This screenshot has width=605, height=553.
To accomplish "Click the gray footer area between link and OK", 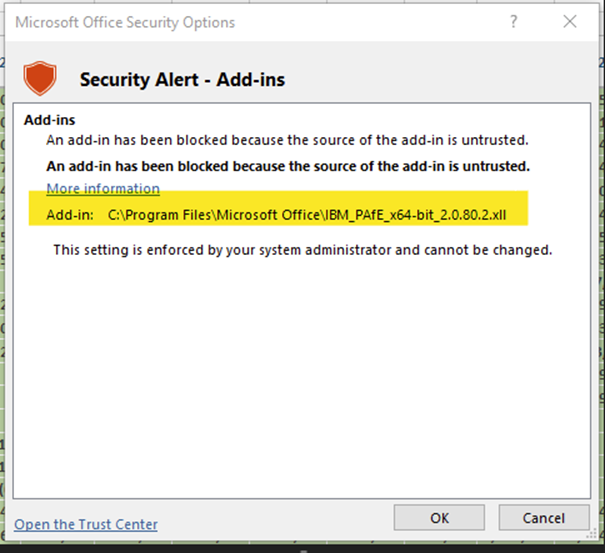I will (275, 519).
